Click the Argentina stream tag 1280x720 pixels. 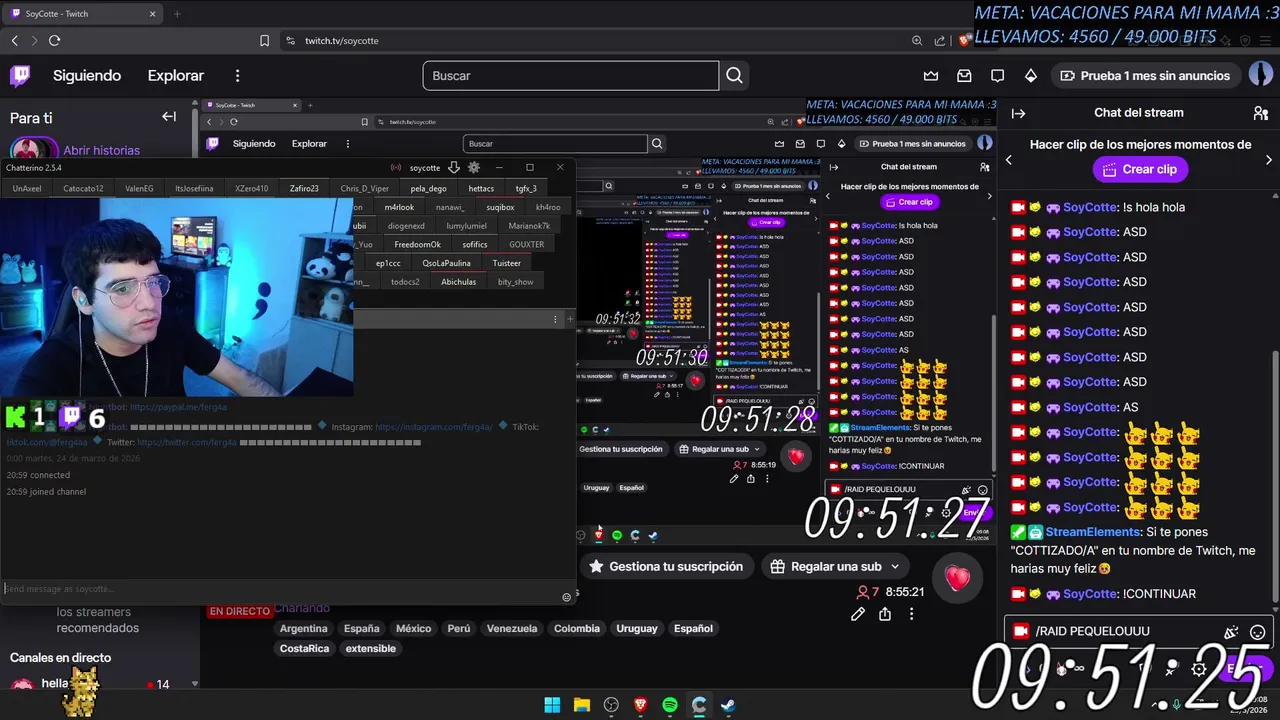pyautogui.click(x=303, y=629)
